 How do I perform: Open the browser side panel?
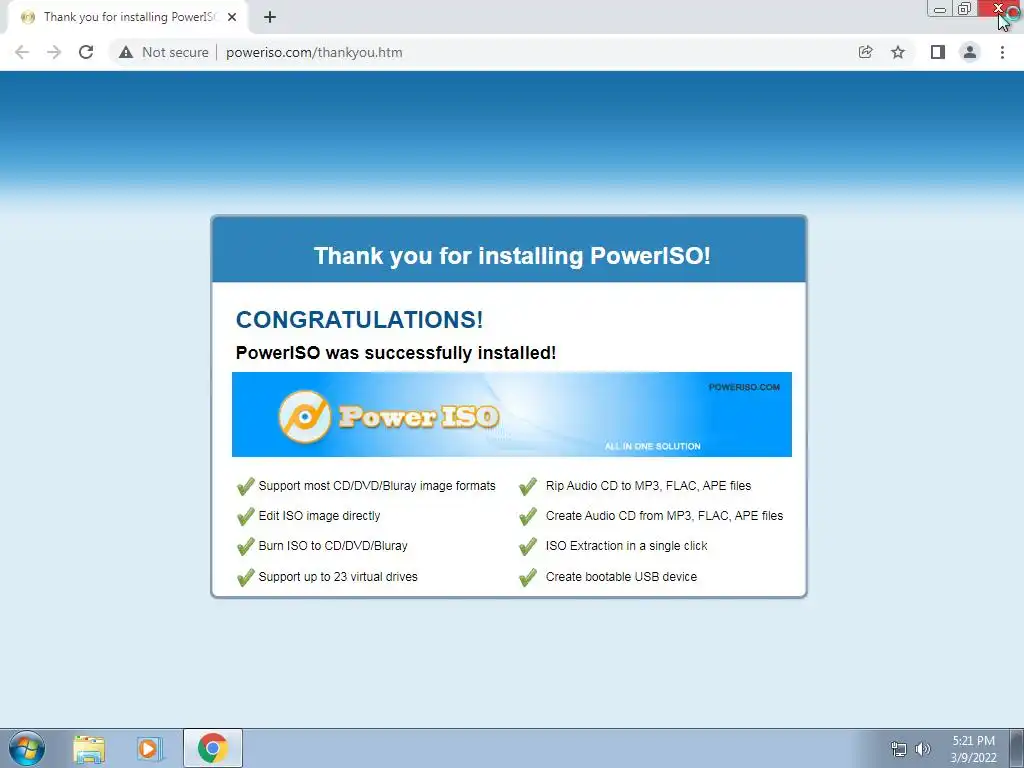[x=938, y=52]
